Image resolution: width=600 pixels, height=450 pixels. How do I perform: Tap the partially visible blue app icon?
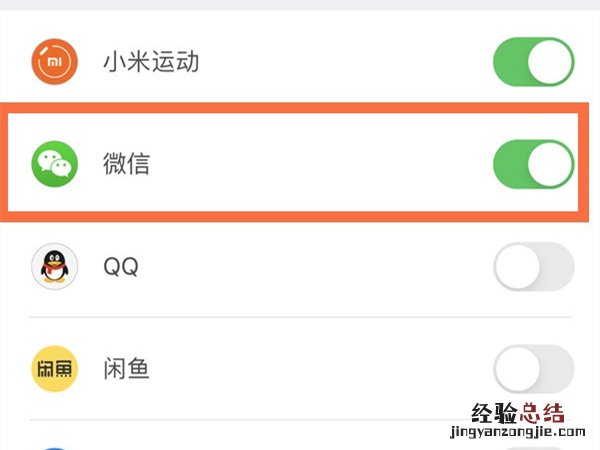click(x=55, y=444)
